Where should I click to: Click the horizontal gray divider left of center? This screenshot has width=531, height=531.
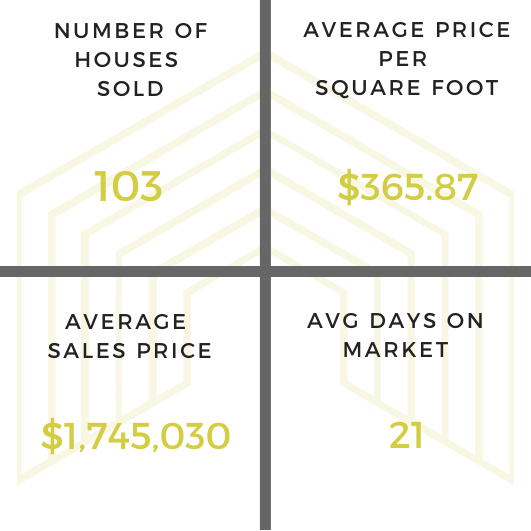[x=130, y=271]
